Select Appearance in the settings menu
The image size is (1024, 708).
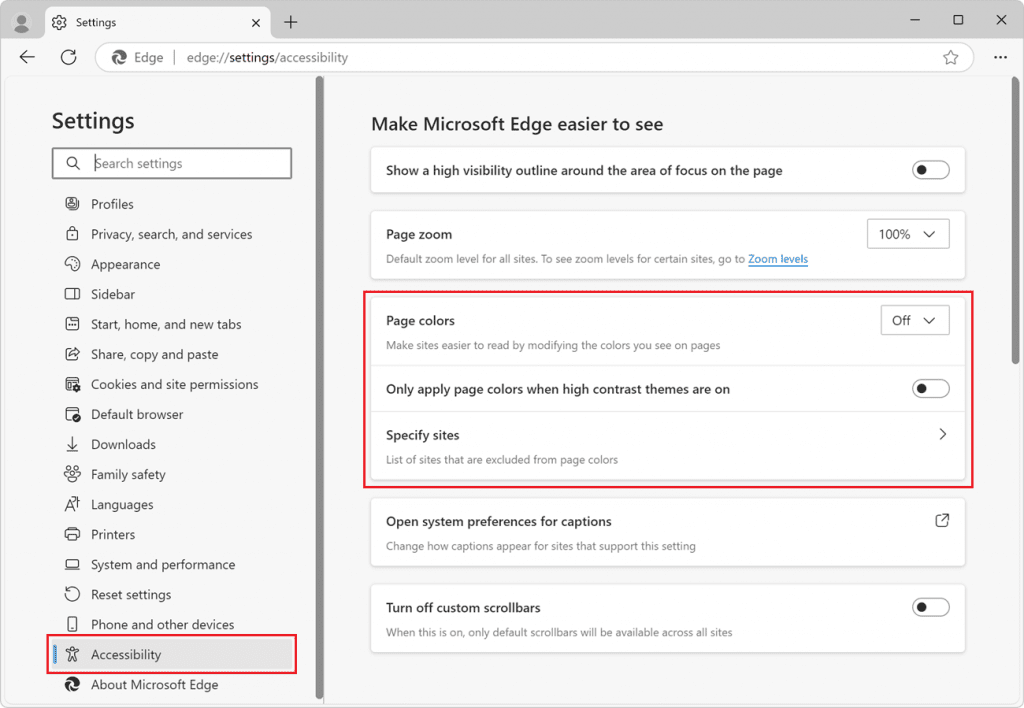125,265
